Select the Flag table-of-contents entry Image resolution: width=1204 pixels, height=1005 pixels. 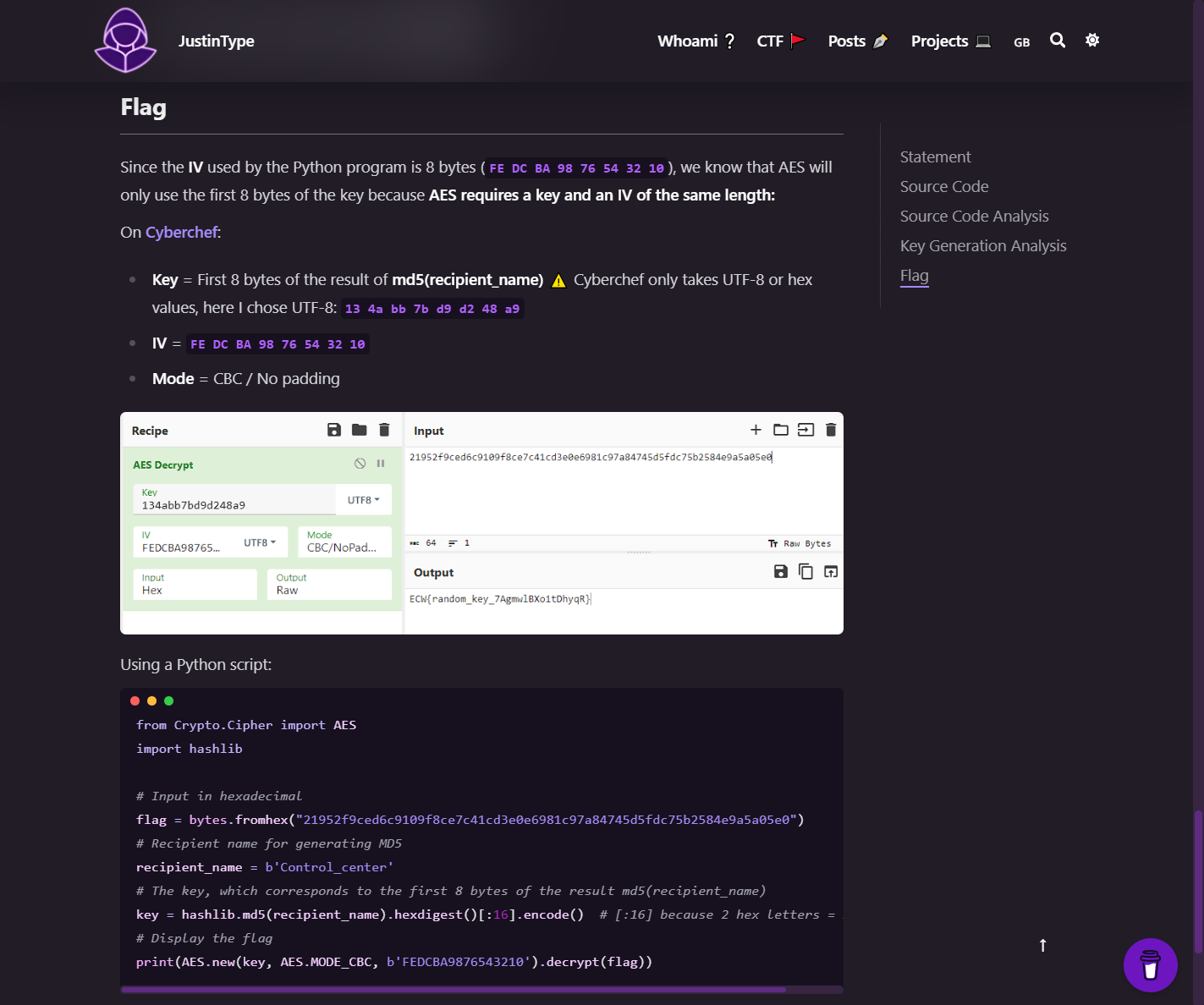914,275
